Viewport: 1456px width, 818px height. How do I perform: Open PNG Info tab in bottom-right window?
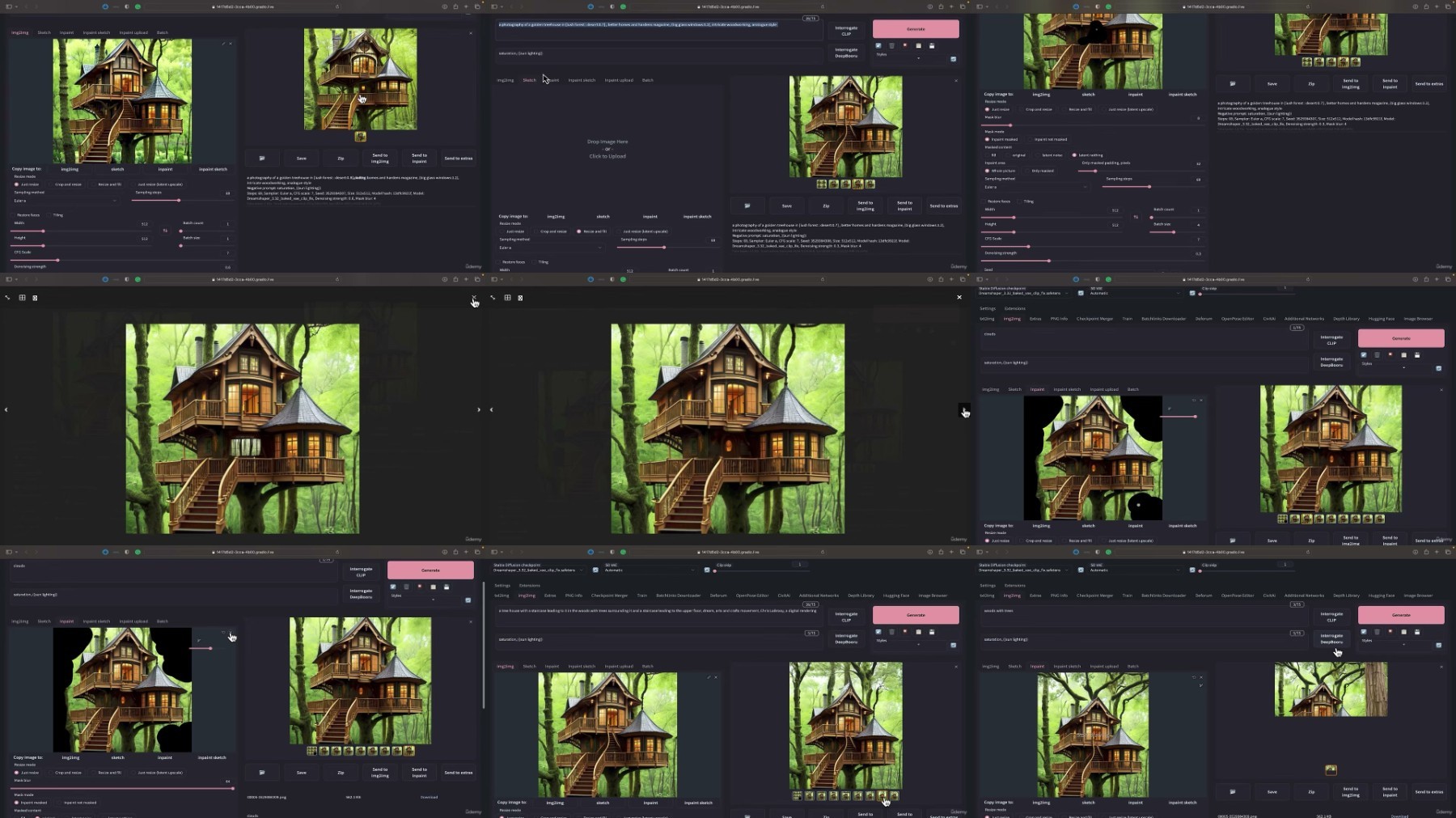1059,595
